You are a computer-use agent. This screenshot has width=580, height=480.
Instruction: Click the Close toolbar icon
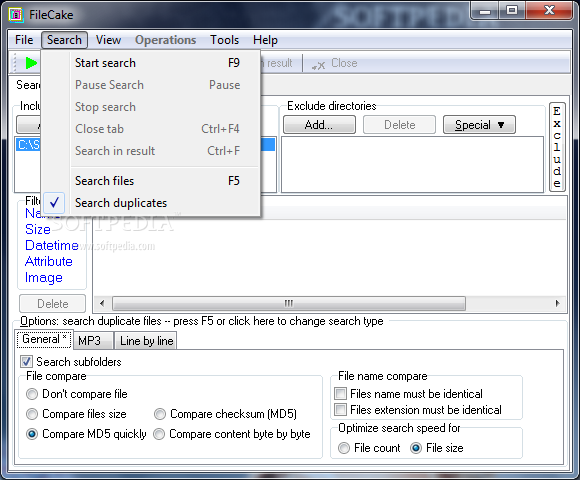pos(318,65)
